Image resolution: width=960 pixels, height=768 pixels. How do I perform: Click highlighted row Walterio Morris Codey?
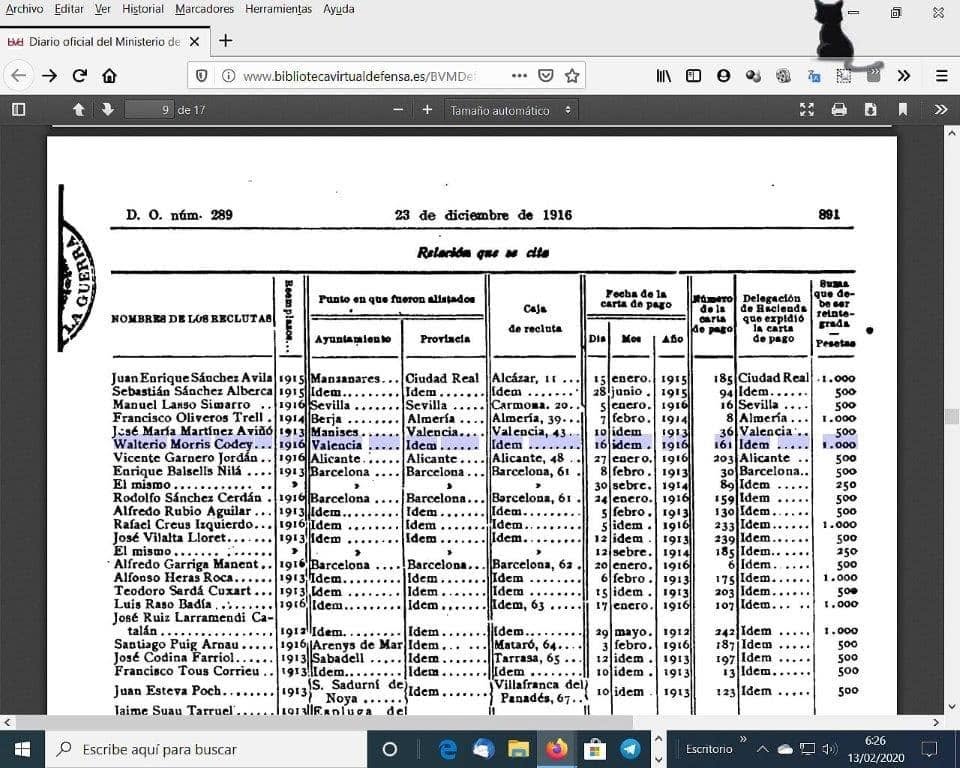click(484, 444)
